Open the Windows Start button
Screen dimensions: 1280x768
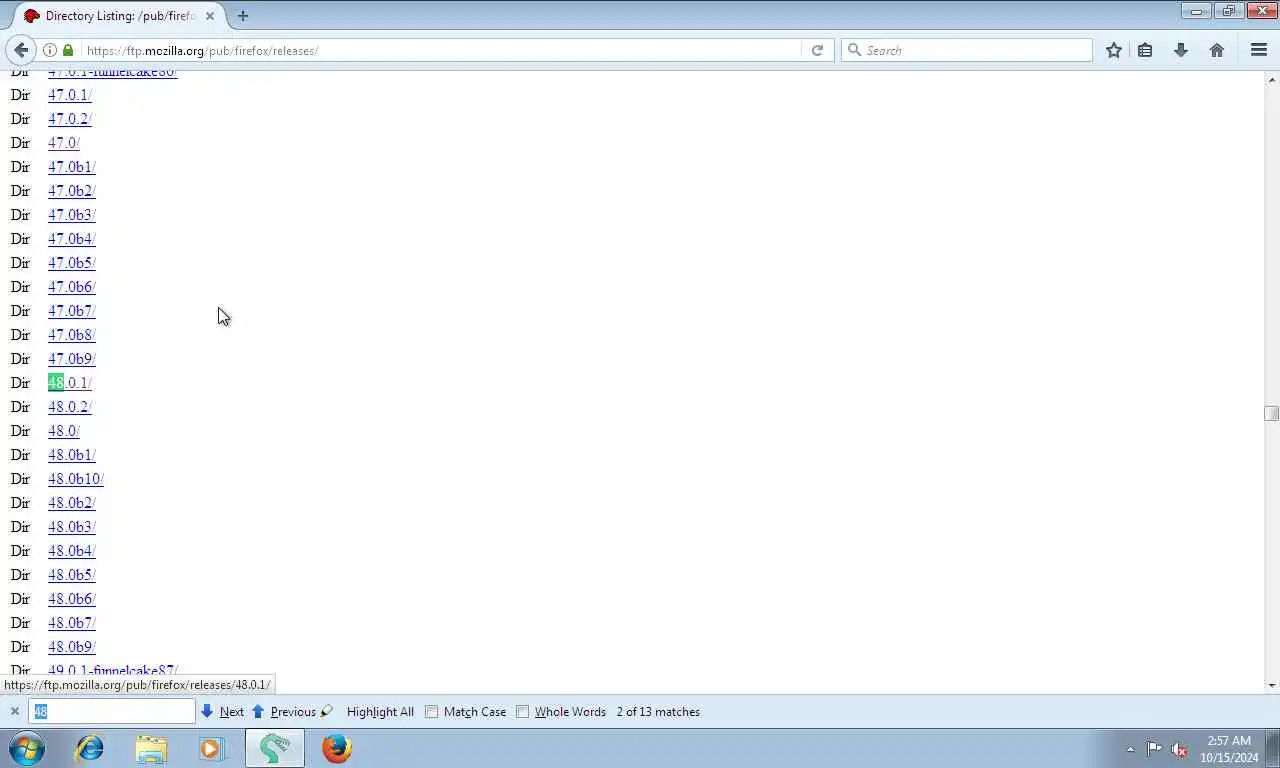pyautogui.click(x=27, y=748)
